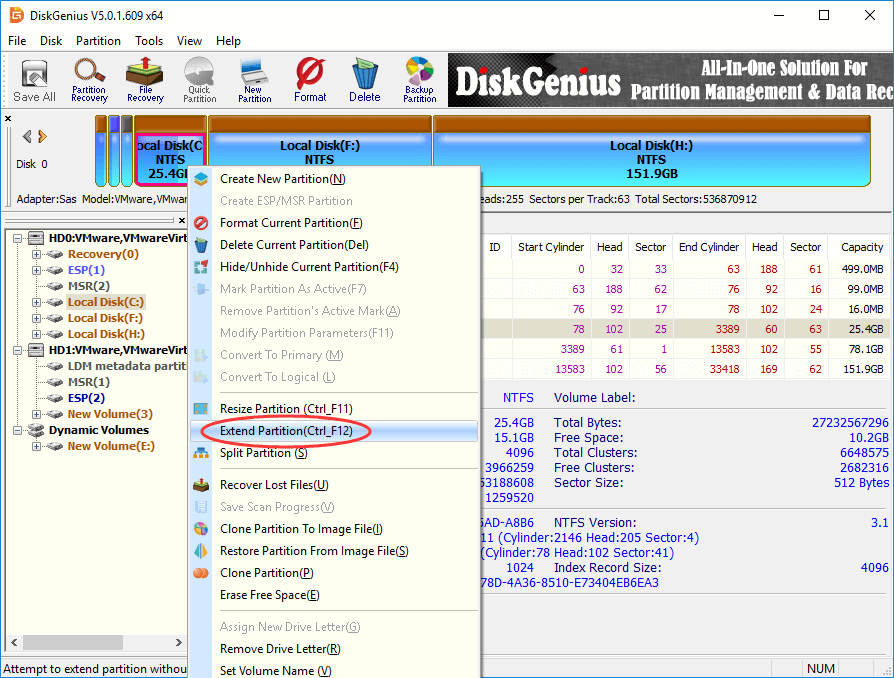Select Extend Partition from context menu
The image size is (894, 678).
pyautogui.click(x=285, y=431)
